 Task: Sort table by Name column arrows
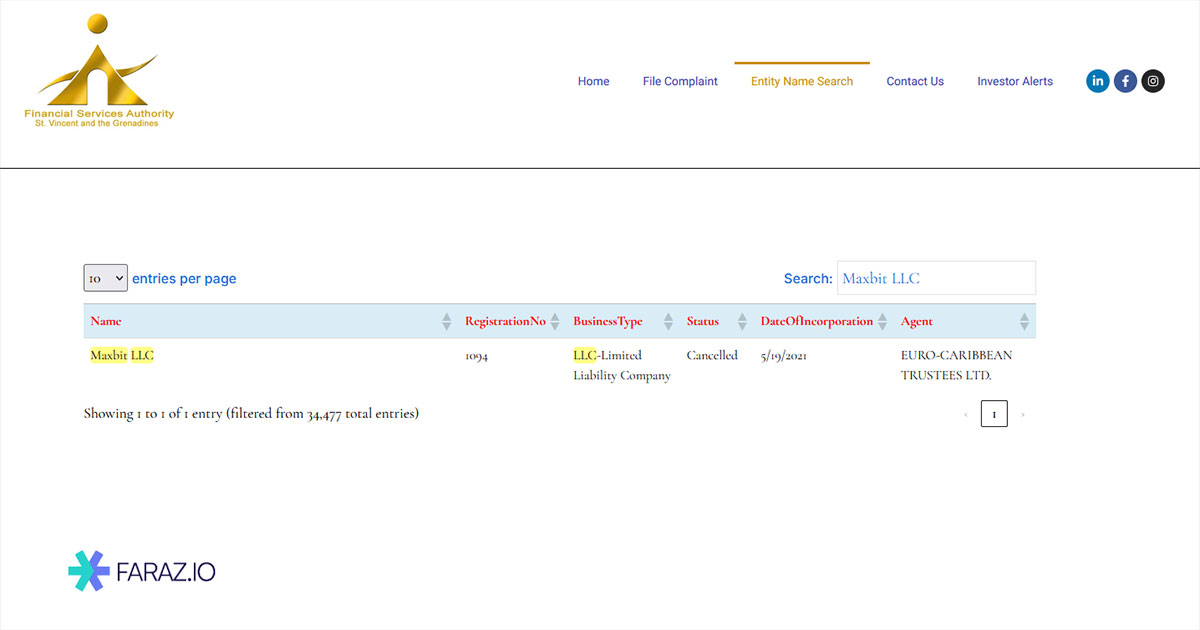[x=446, y=322]
